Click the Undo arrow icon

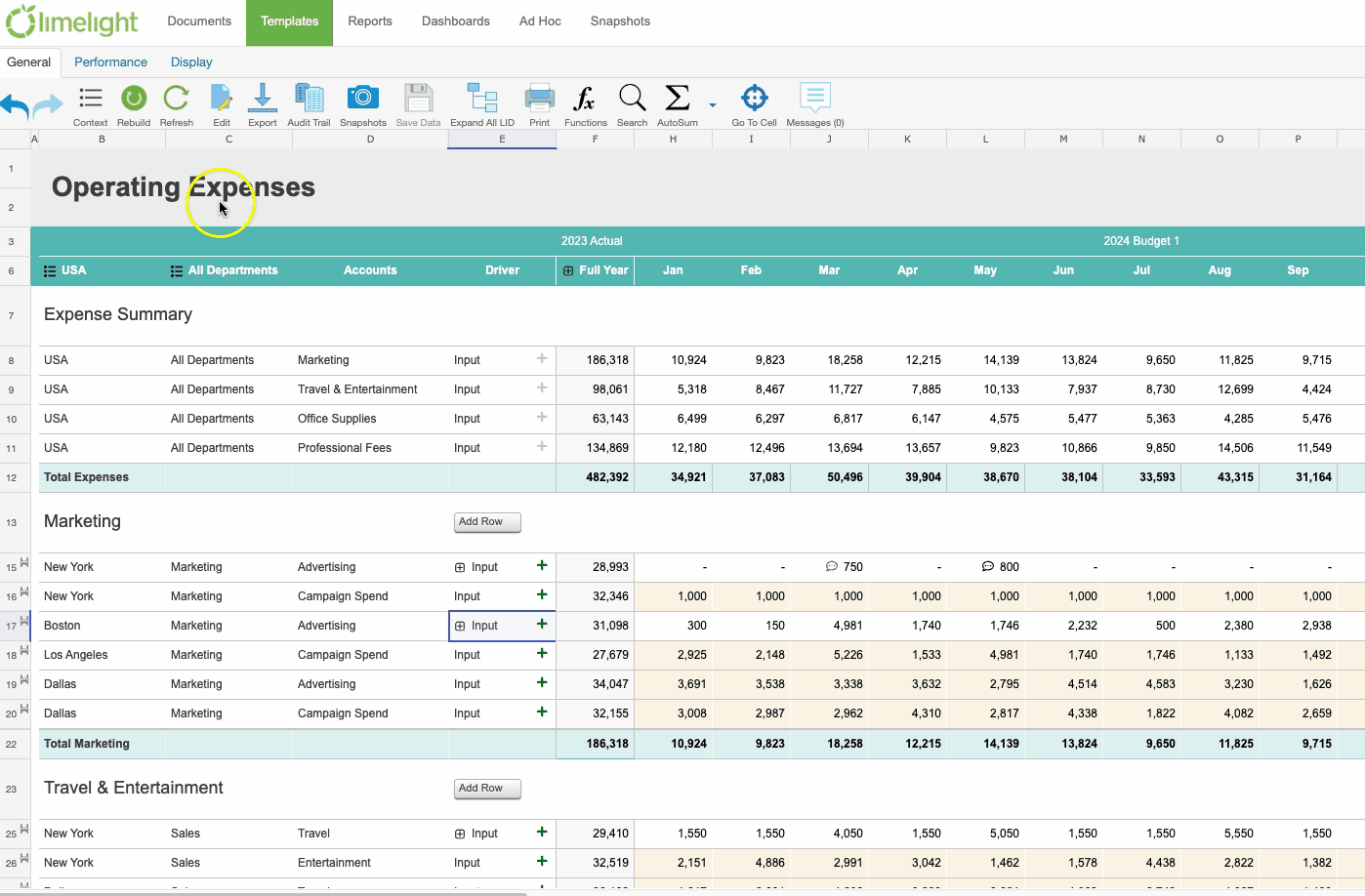15,105
